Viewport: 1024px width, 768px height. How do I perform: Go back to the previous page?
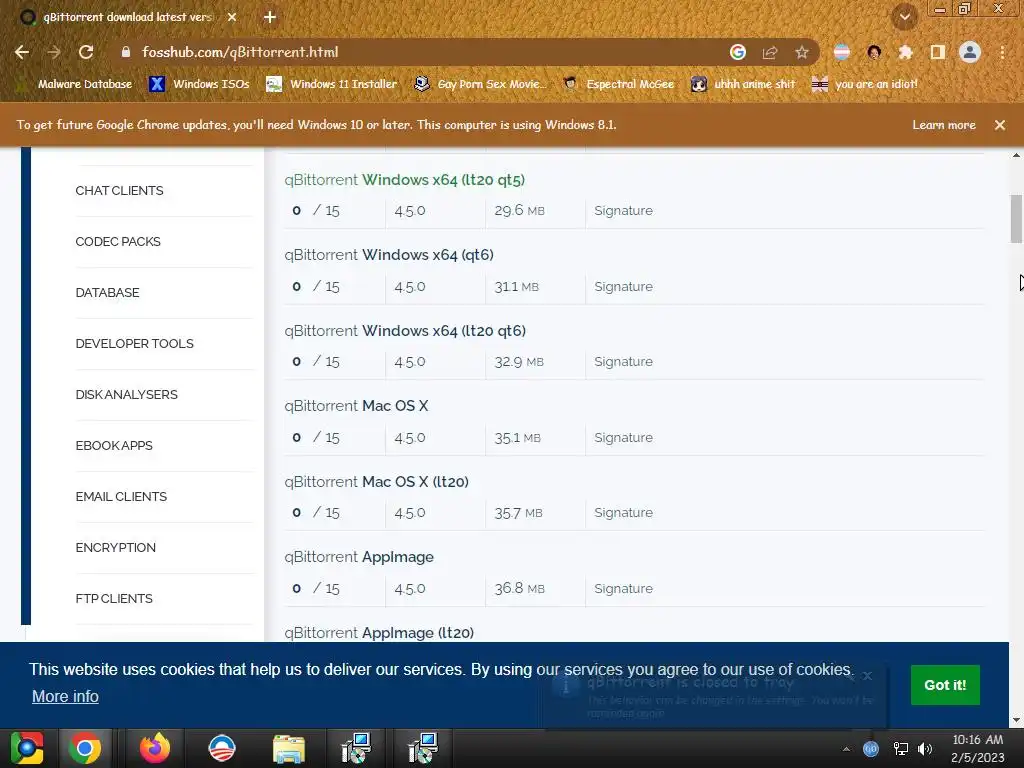(x=22, y=52)
